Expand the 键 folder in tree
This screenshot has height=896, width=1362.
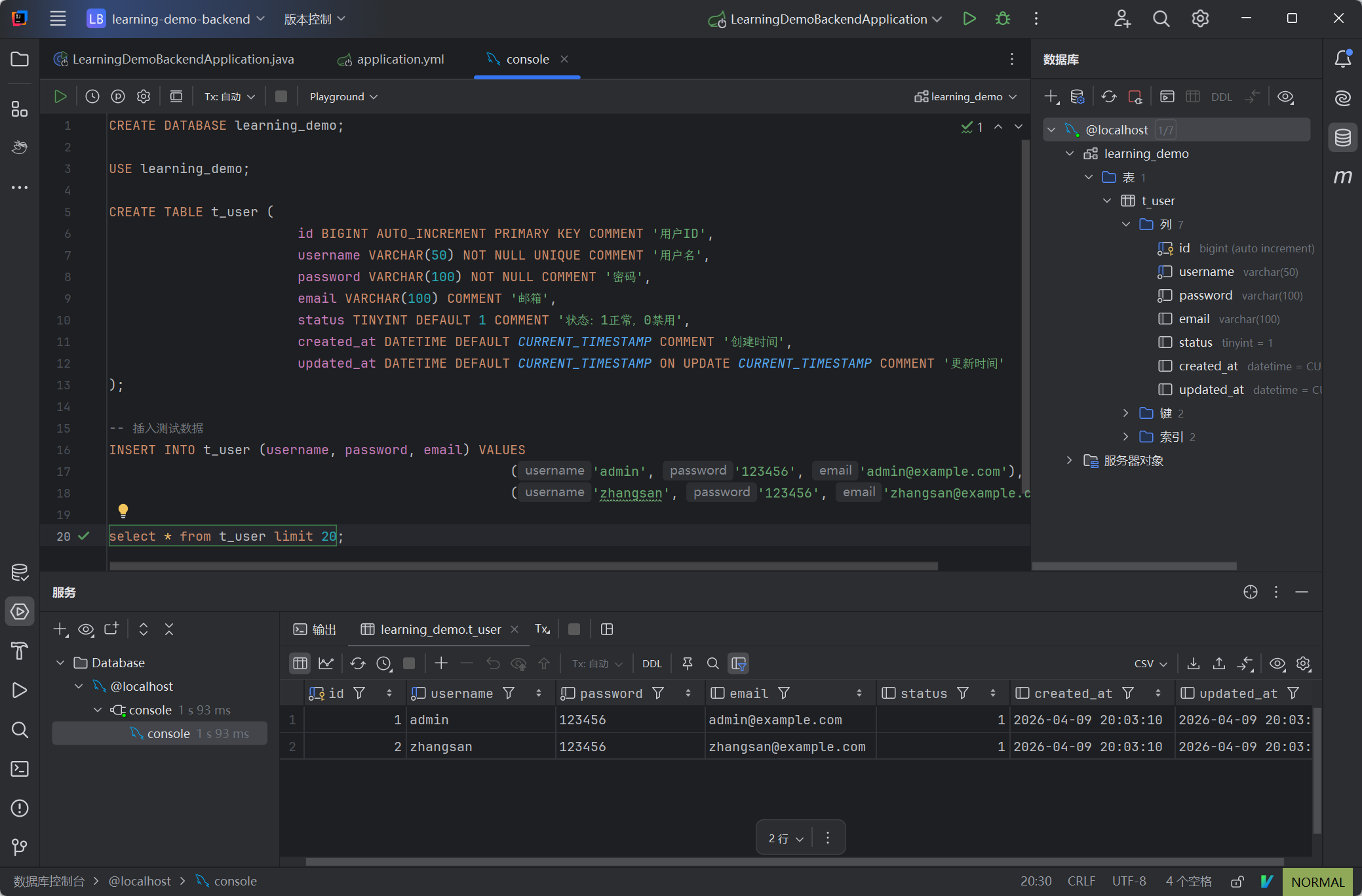pos(1125,413)
